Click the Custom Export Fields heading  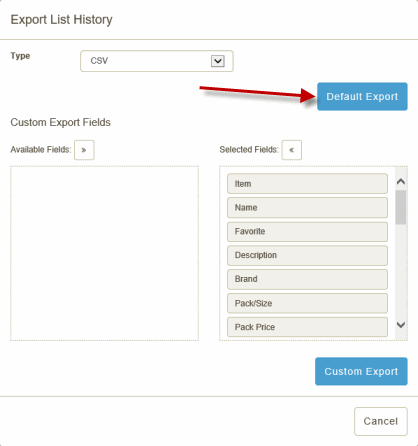point(60,122)
